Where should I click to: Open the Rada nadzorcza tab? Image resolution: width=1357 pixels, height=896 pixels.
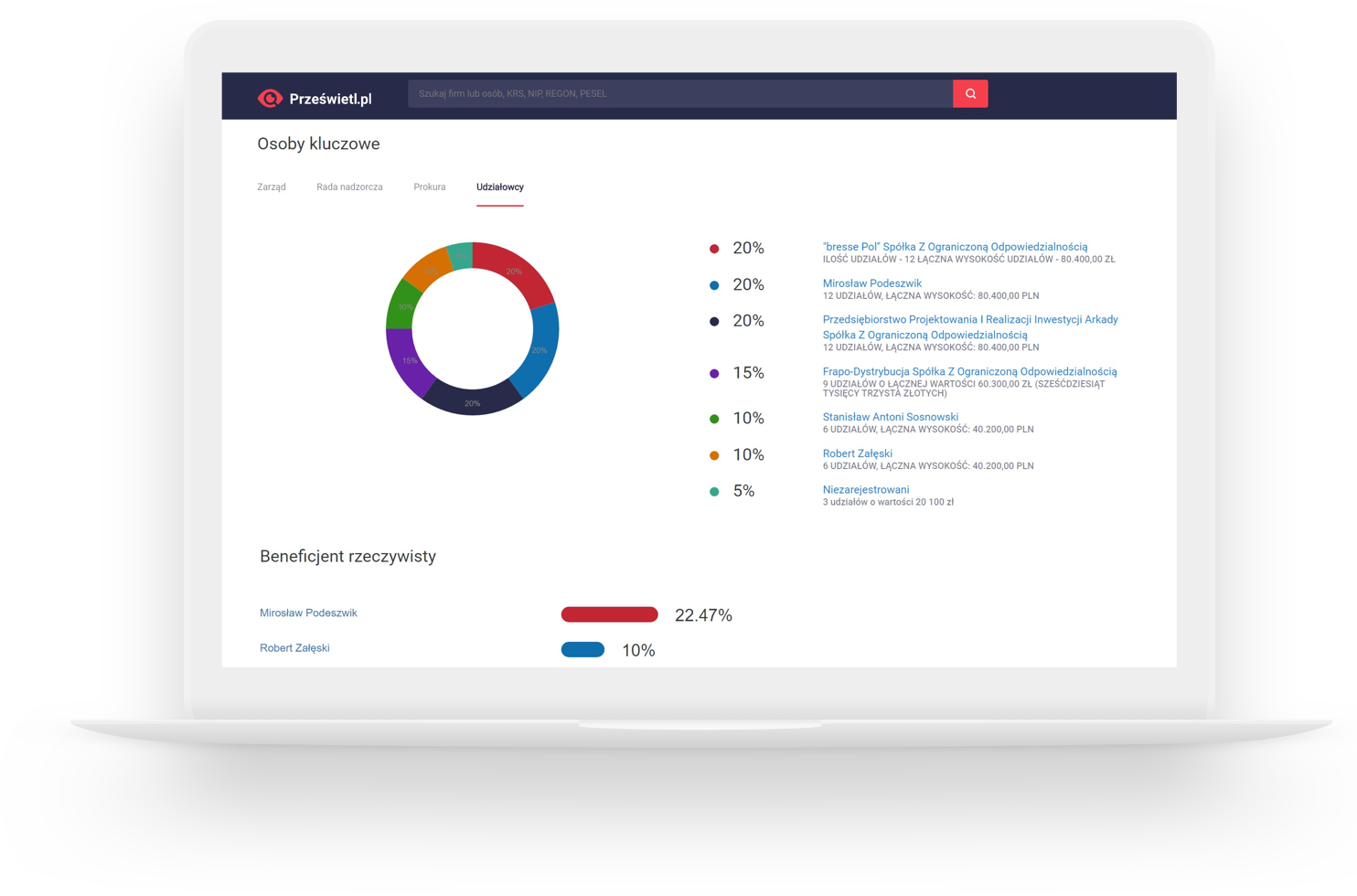click(349, 187)
